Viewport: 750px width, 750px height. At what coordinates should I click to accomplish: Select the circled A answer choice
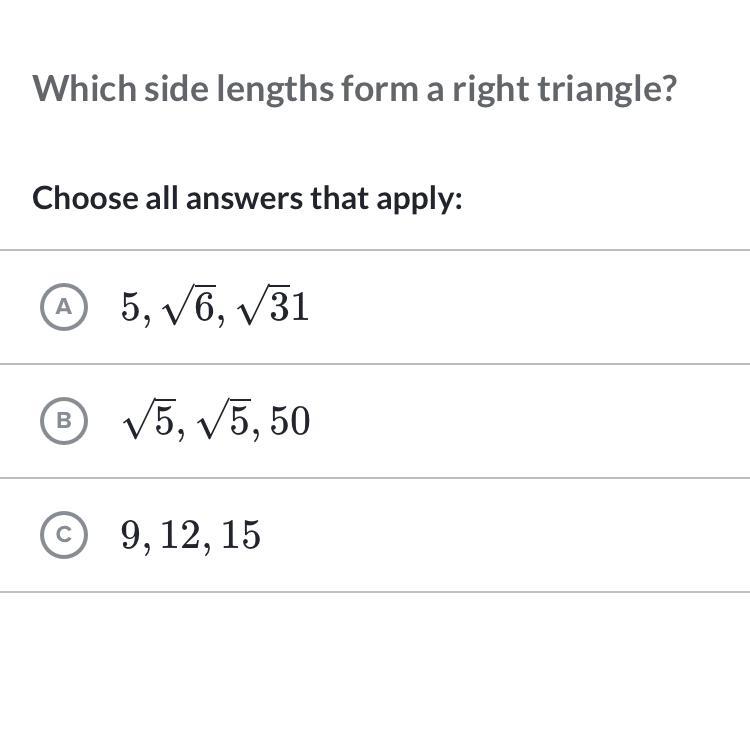tap(64, 307)
